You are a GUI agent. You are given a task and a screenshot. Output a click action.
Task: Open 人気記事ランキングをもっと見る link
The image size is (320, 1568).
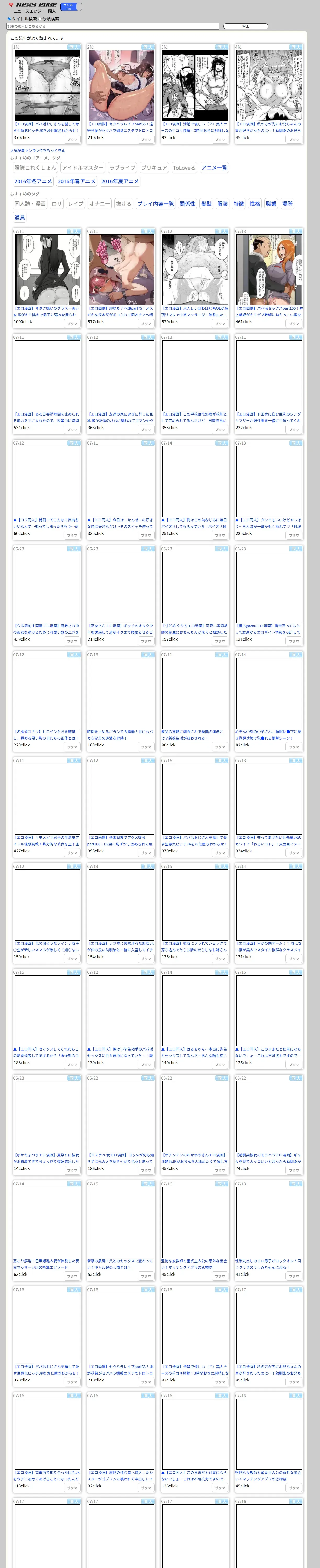tap(37, 150)
